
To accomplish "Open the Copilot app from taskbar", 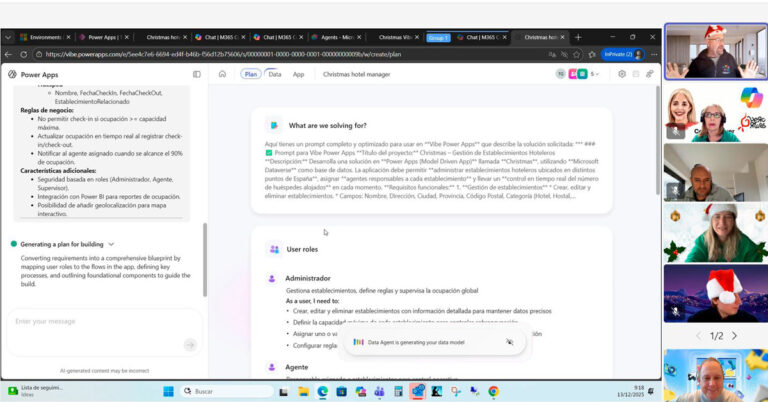I will point(360,391).
